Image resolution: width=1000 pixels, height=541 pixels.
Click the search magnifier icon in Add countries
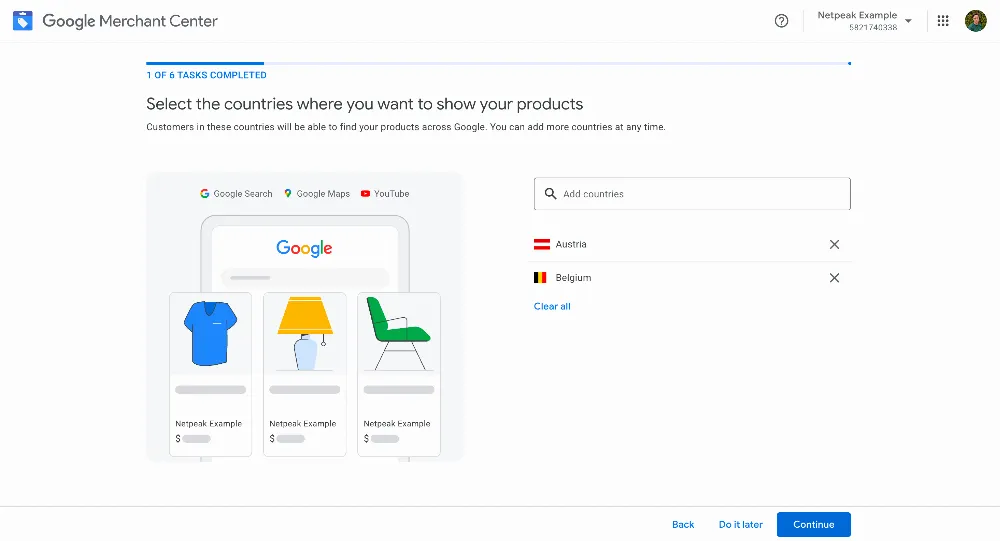pos(550,193)
